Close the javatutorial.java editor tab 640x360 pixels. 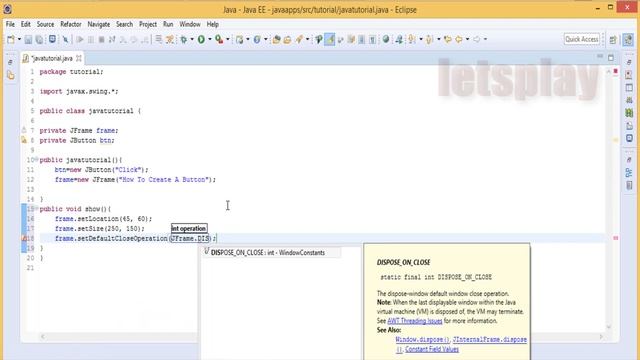[79, 58]
